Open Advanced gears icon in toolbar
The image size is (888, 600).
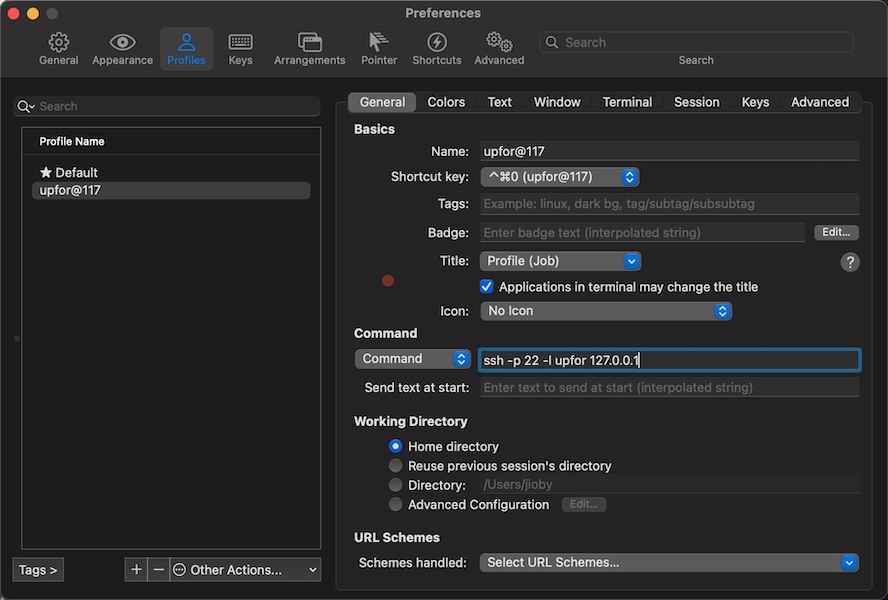[x=499, y=42]
